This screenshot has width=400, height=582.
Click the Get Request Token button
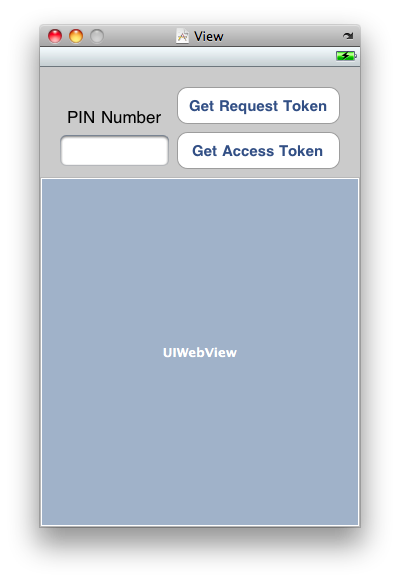click(x=258, y=106)
